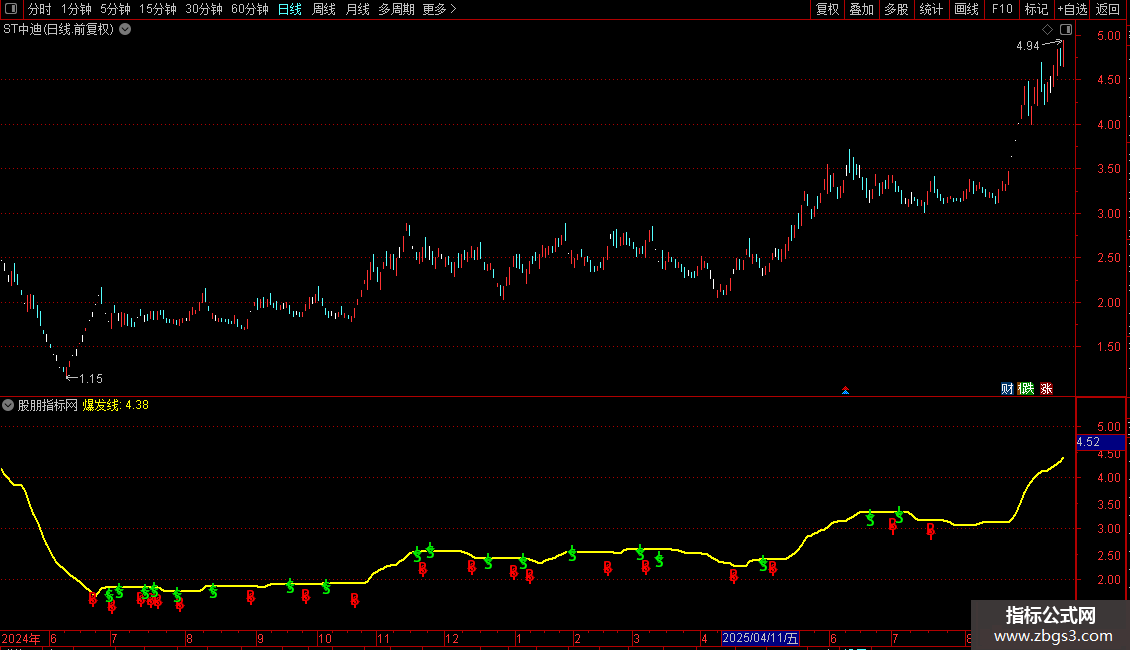Switch to 月线 monthly chart
The height and width of the screenshot is (650, 1130).
[357, 9]
